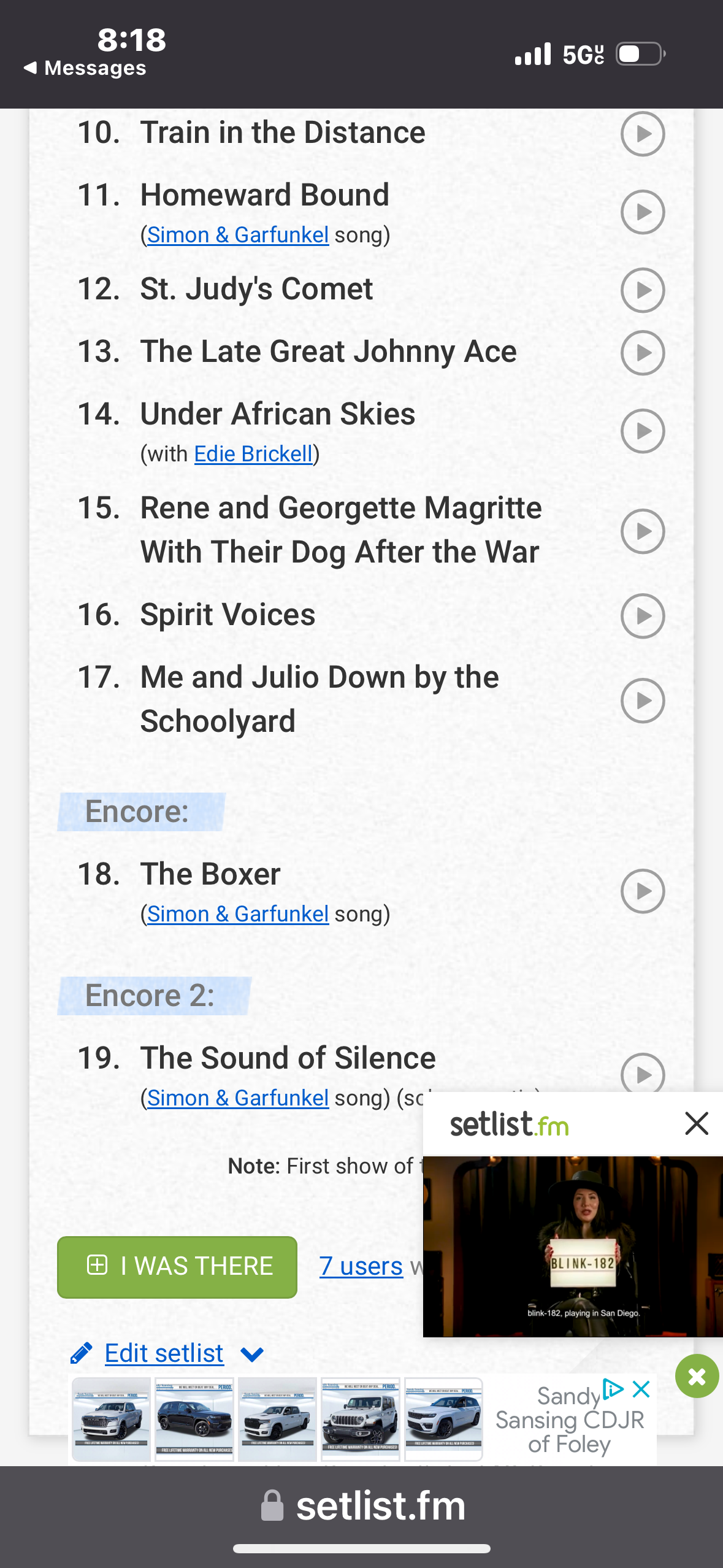Viewport: 723px width, 1568px height.
Task: Play the Homeward Bound track
Action: click(642, 212)
